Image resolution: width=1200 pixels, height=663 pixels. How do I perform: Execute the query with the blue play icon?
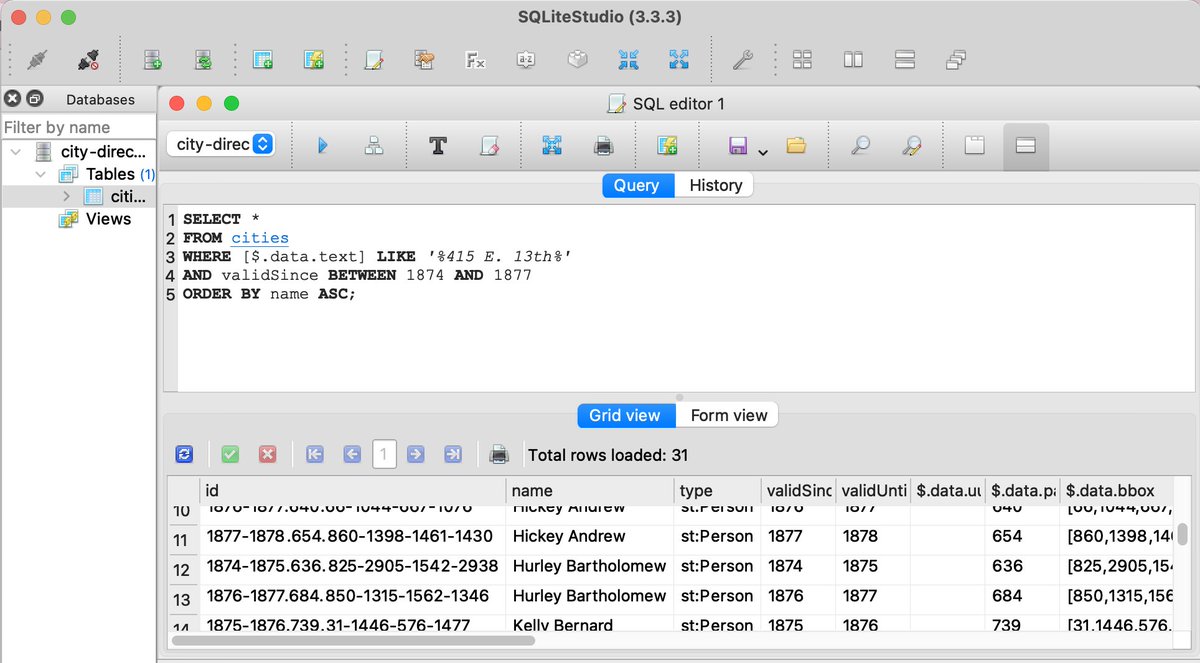(323, 146)
